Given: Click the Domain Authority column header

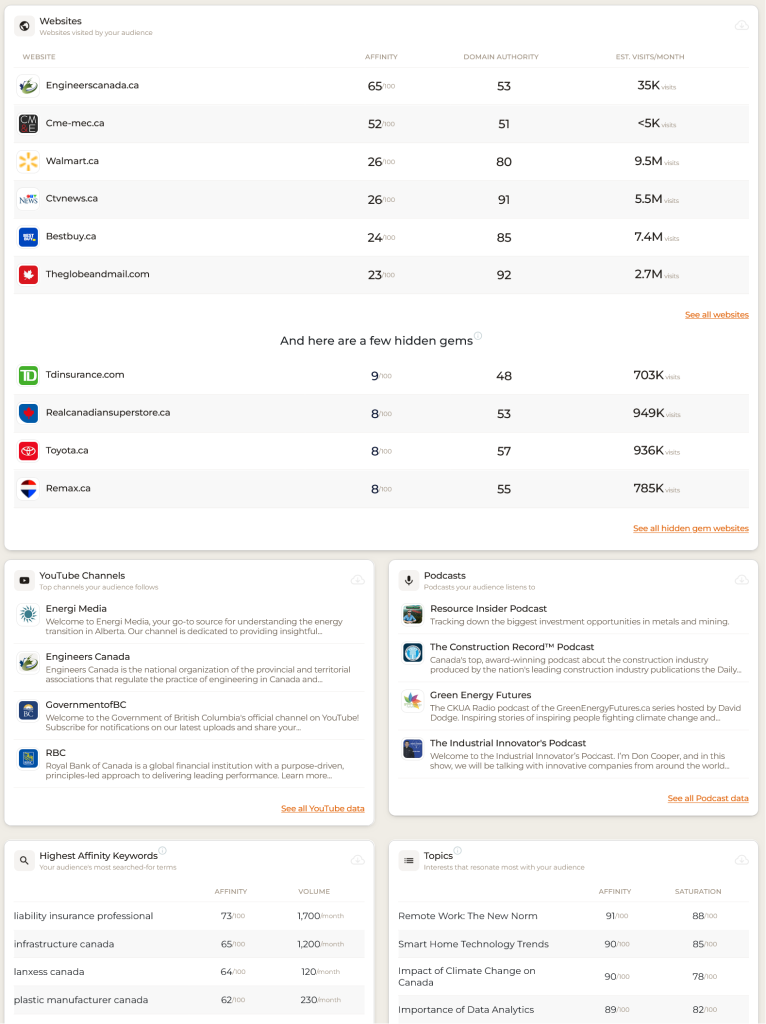Looking at the screenshot, I should (x=501, y=57).
